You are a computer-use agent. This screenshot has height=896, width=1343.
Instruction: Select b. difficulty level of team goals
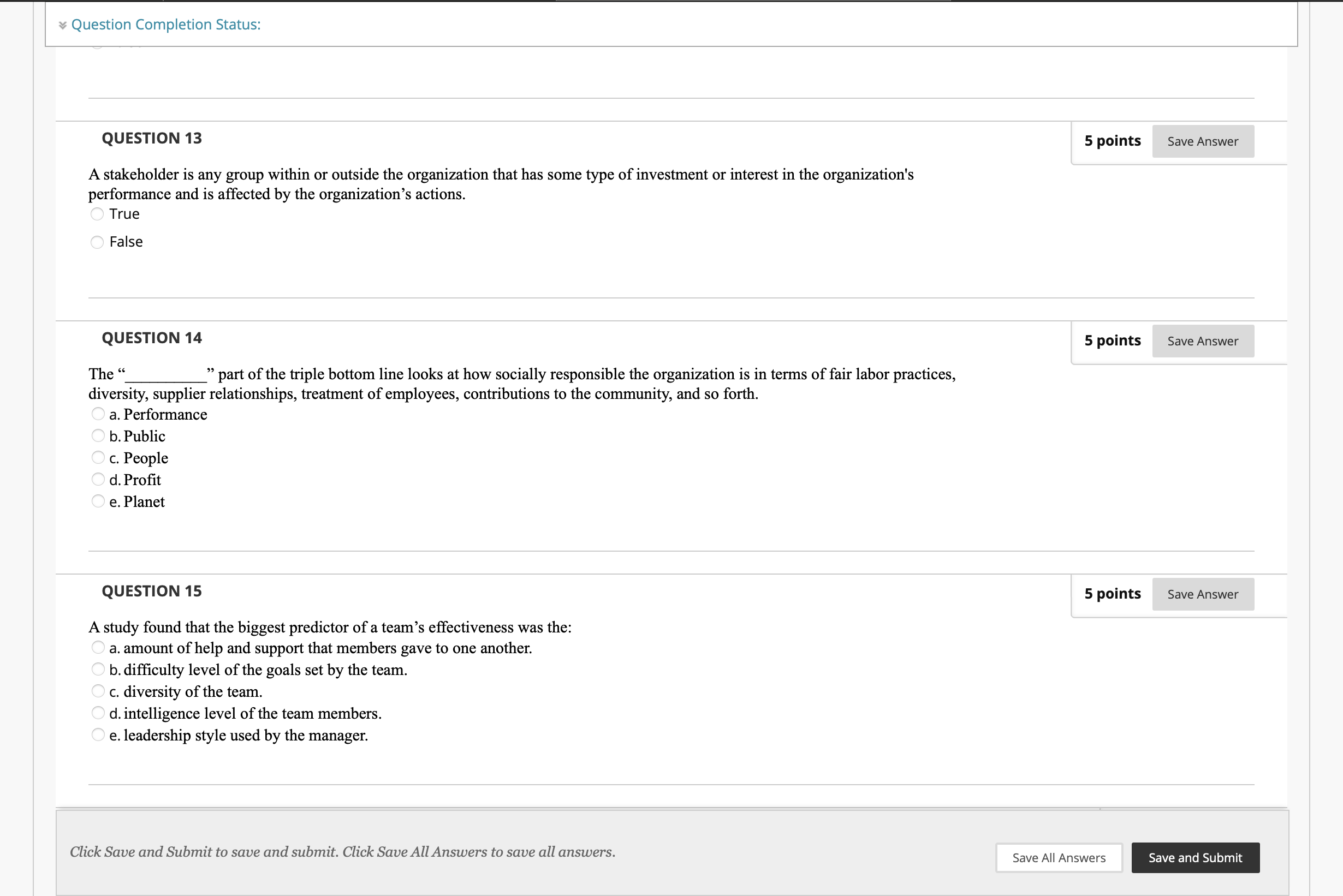(x=98, y=668)
